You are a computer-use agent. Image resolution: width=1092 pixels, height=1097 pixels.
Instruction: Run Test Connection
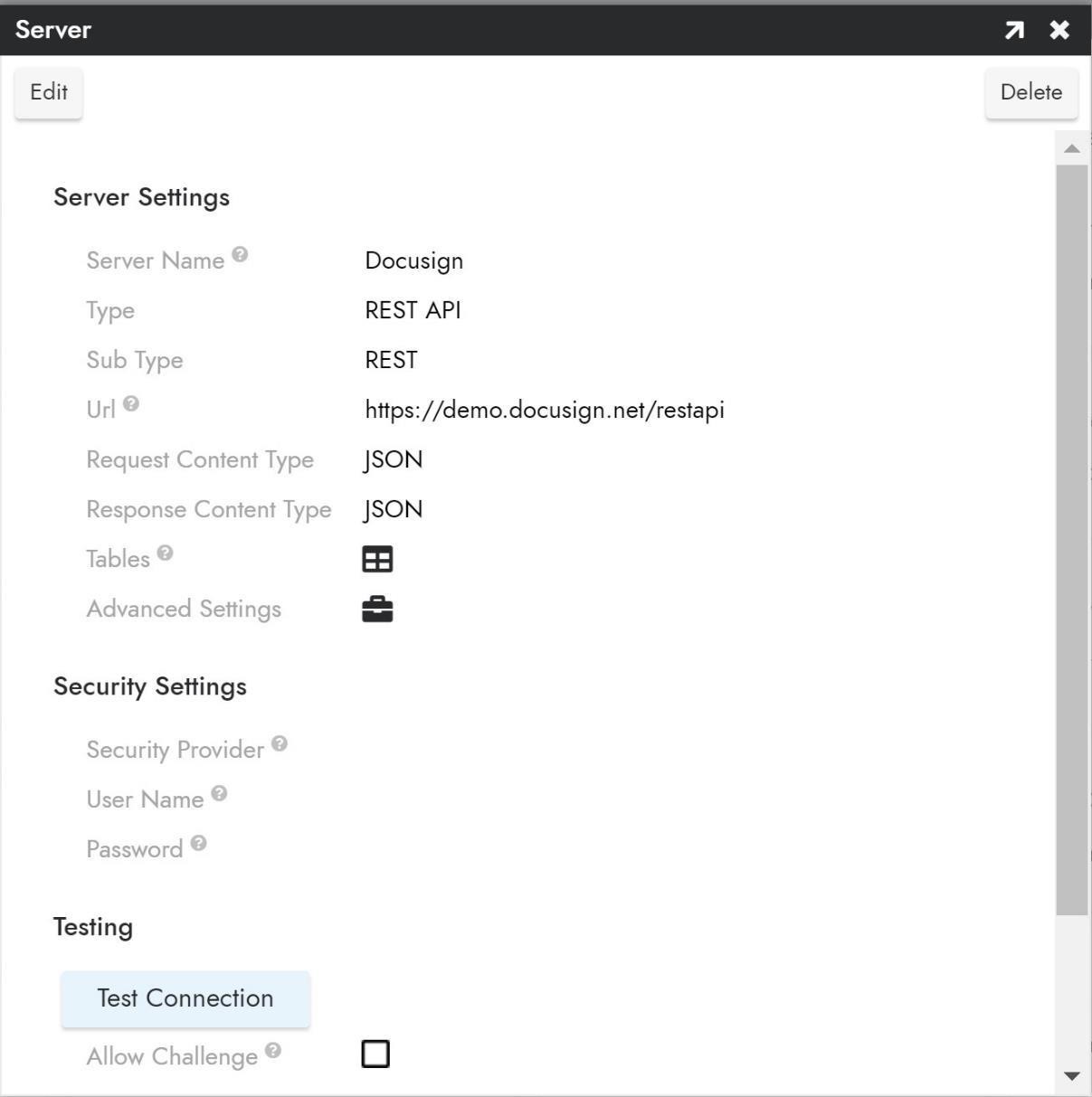coord(185,998)
